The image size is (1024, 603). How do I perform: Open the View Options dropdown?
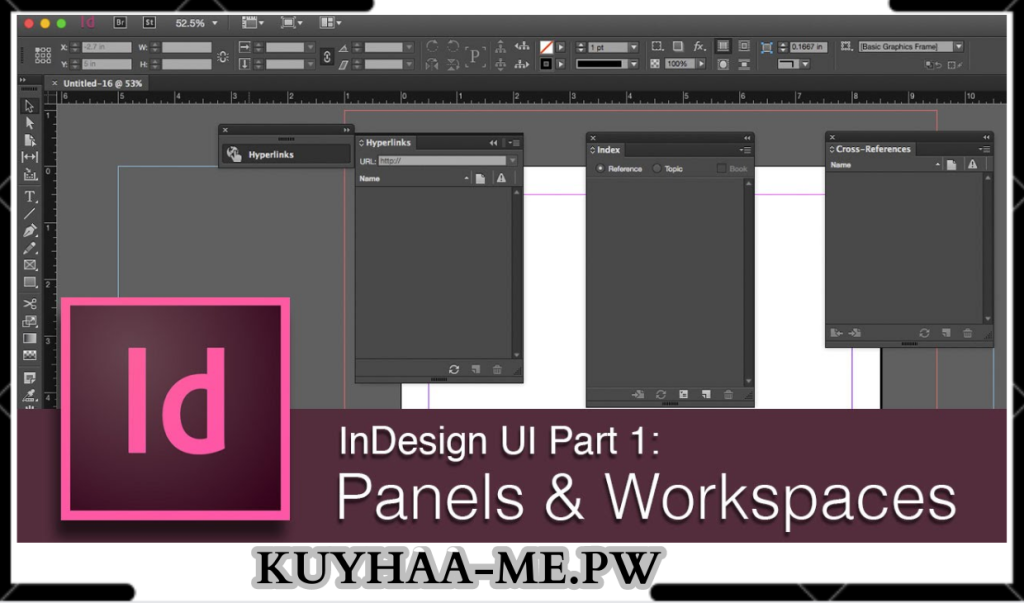pos(253,22)
